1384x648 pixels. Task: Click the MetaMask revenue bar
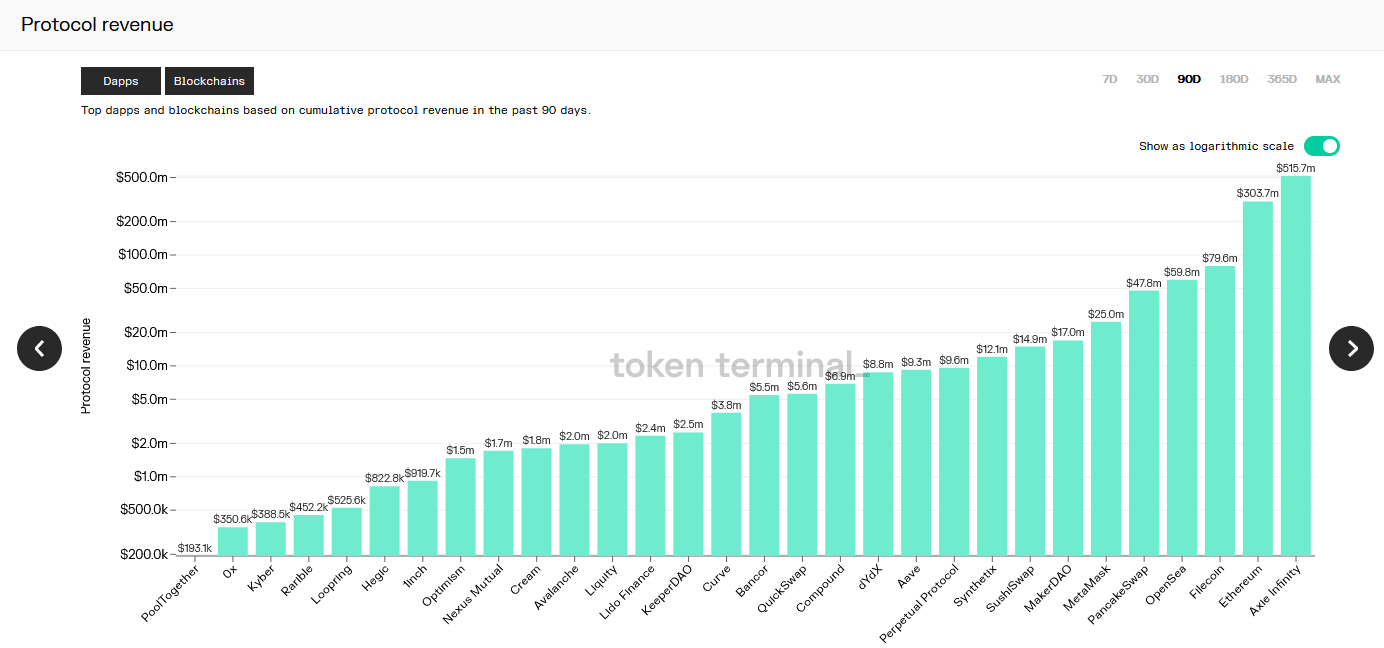coord(1105,438)
